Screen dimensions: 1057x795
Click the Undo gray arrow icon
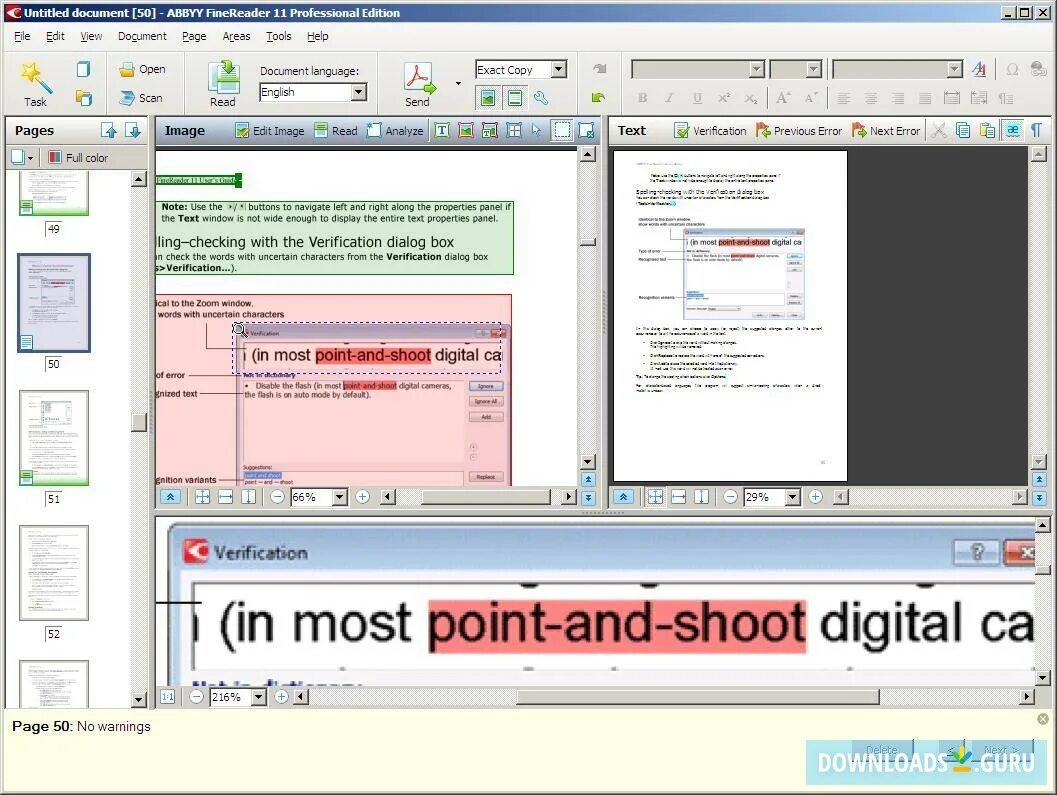[599, 69]
